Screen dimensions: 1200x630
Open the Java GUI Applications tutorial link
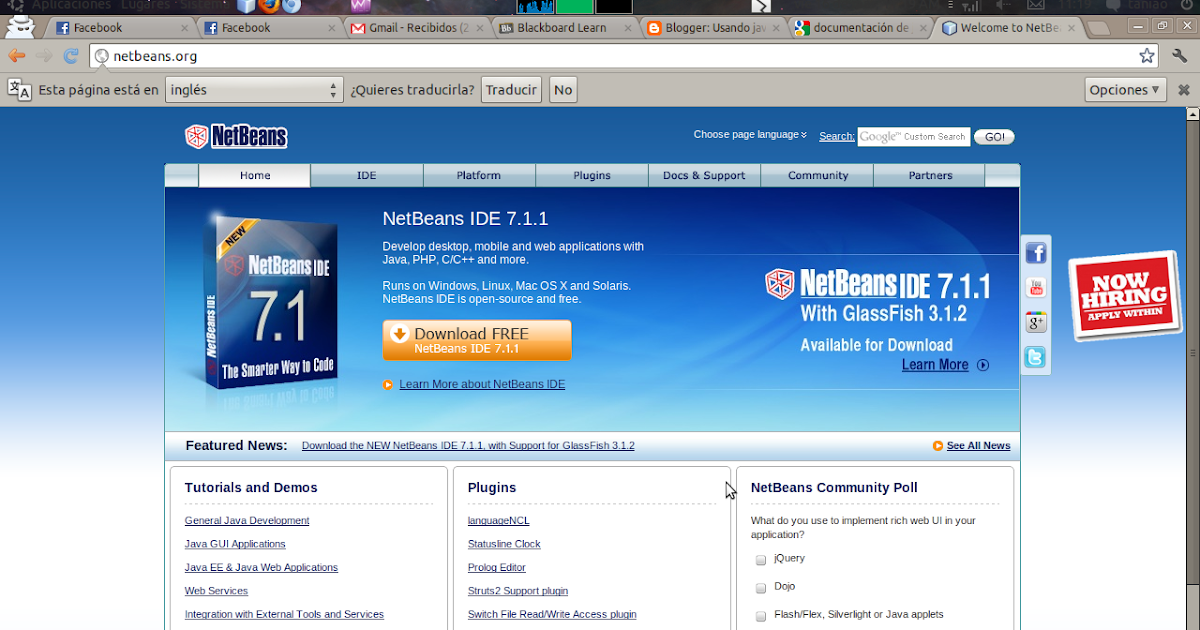coord(235,544)
